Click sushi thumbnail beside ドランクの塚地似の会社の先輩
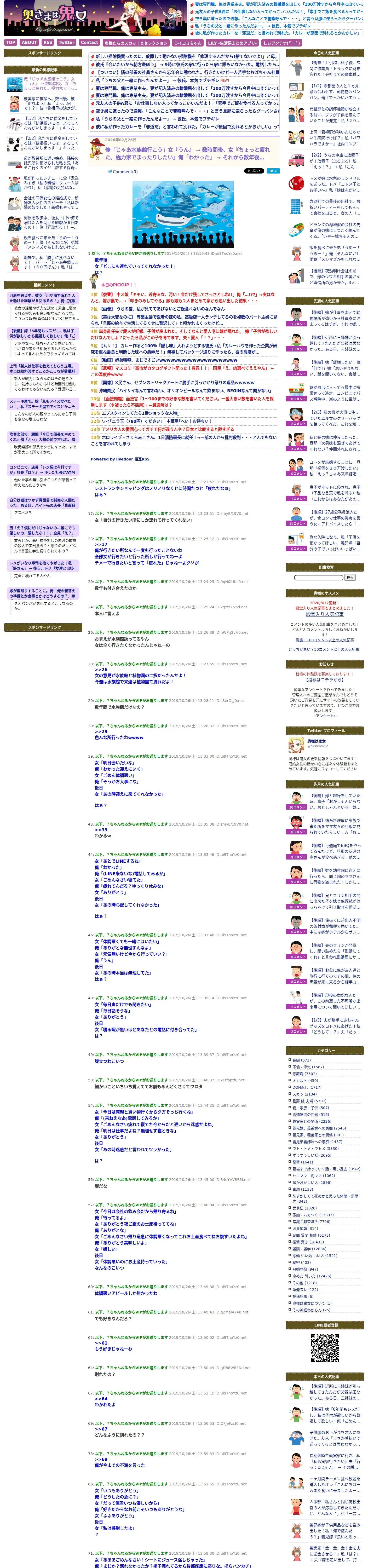Viewport: 368px width, 1568px height. [x=296, y=230]
